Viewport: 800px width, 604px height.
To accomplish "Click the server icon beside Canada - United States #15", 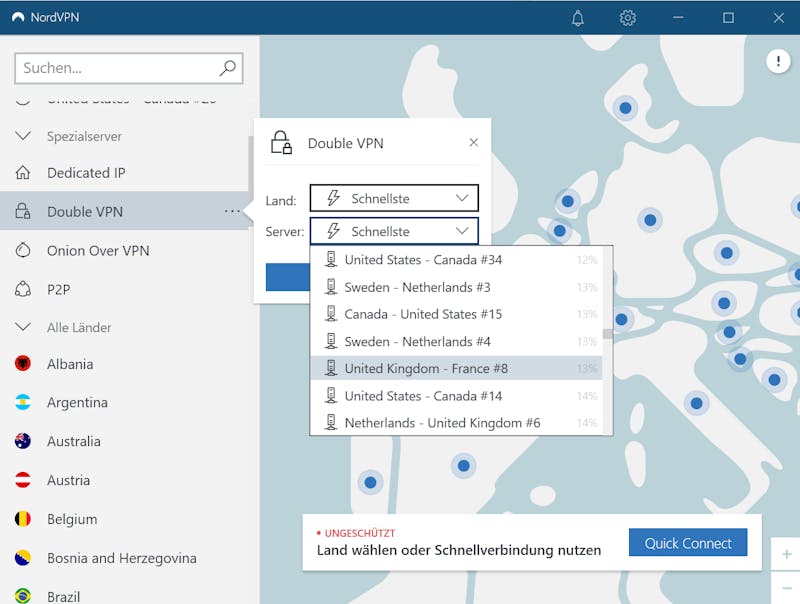I will tap(331, 313).
